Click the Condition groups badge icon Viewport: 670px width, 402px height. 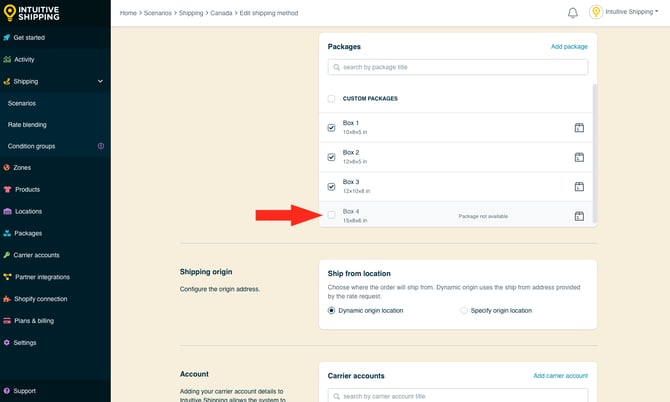[x=101, y=146]
